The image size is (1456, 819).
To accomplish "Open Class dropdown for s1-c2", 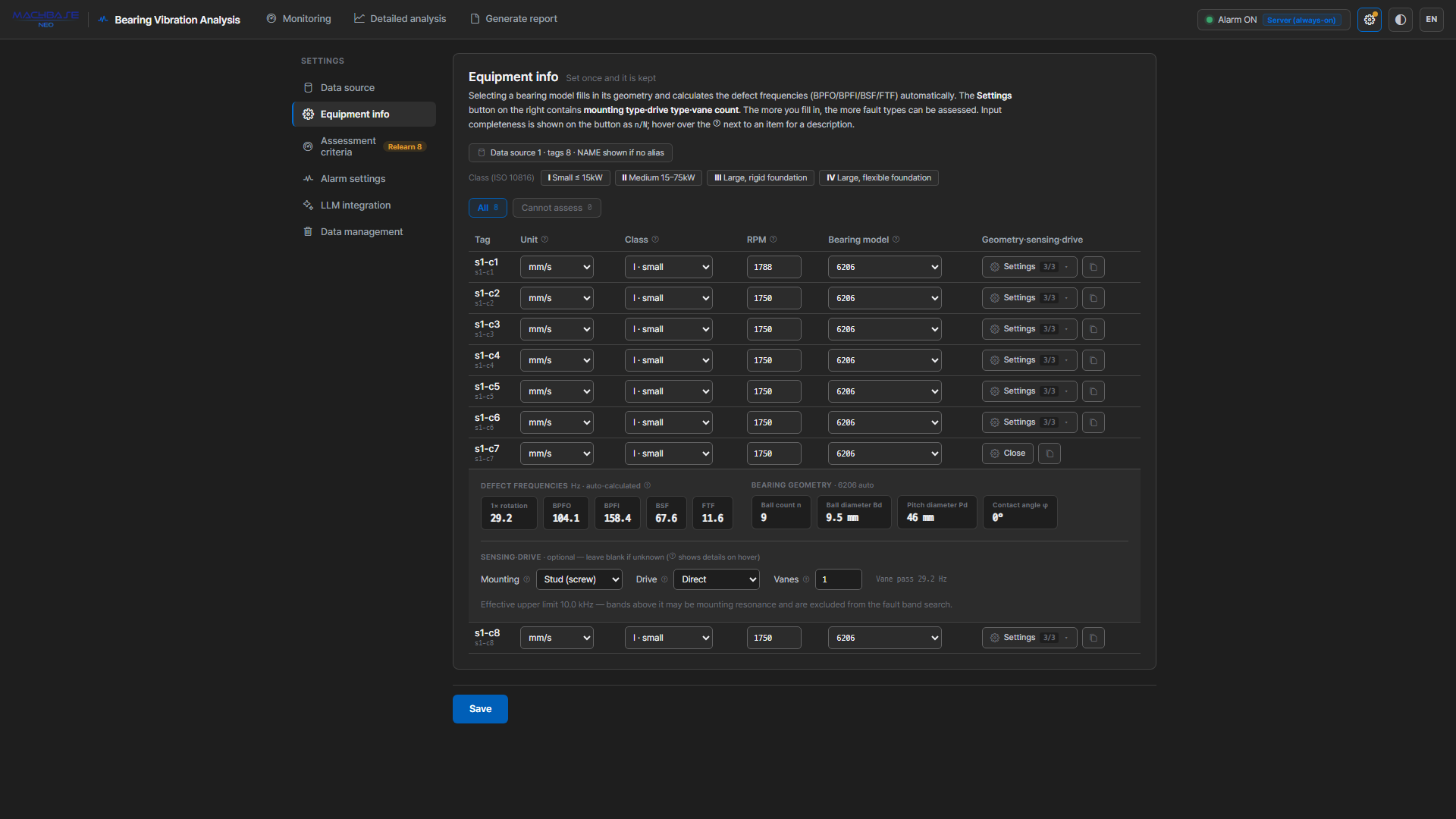I will (668, 298).
